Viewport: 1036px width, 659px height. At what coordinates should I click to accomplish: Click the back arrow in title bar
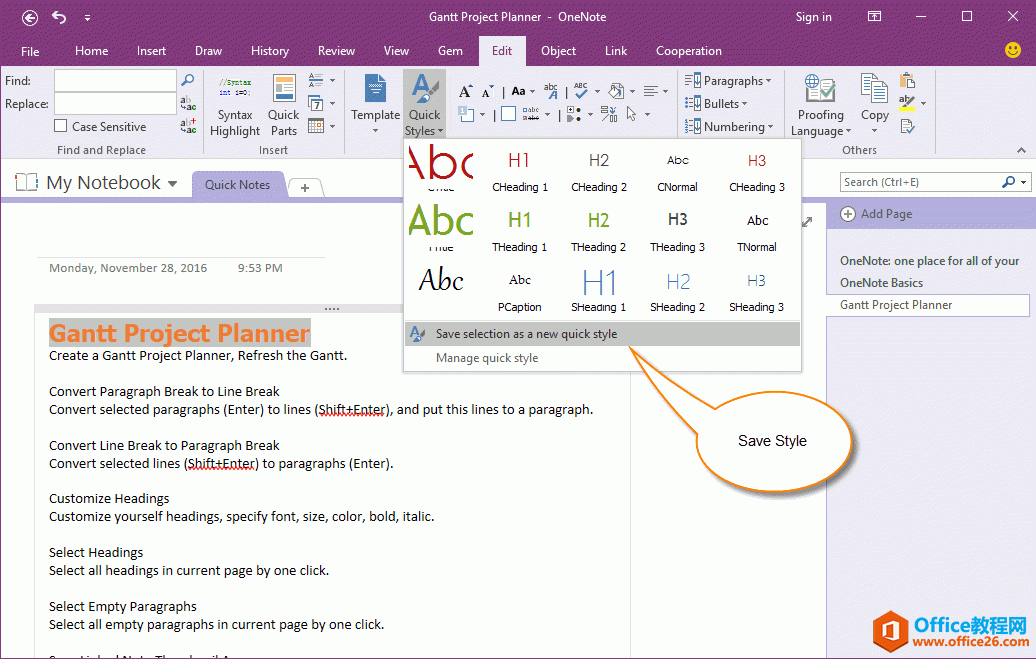click(x=30, y=17)
